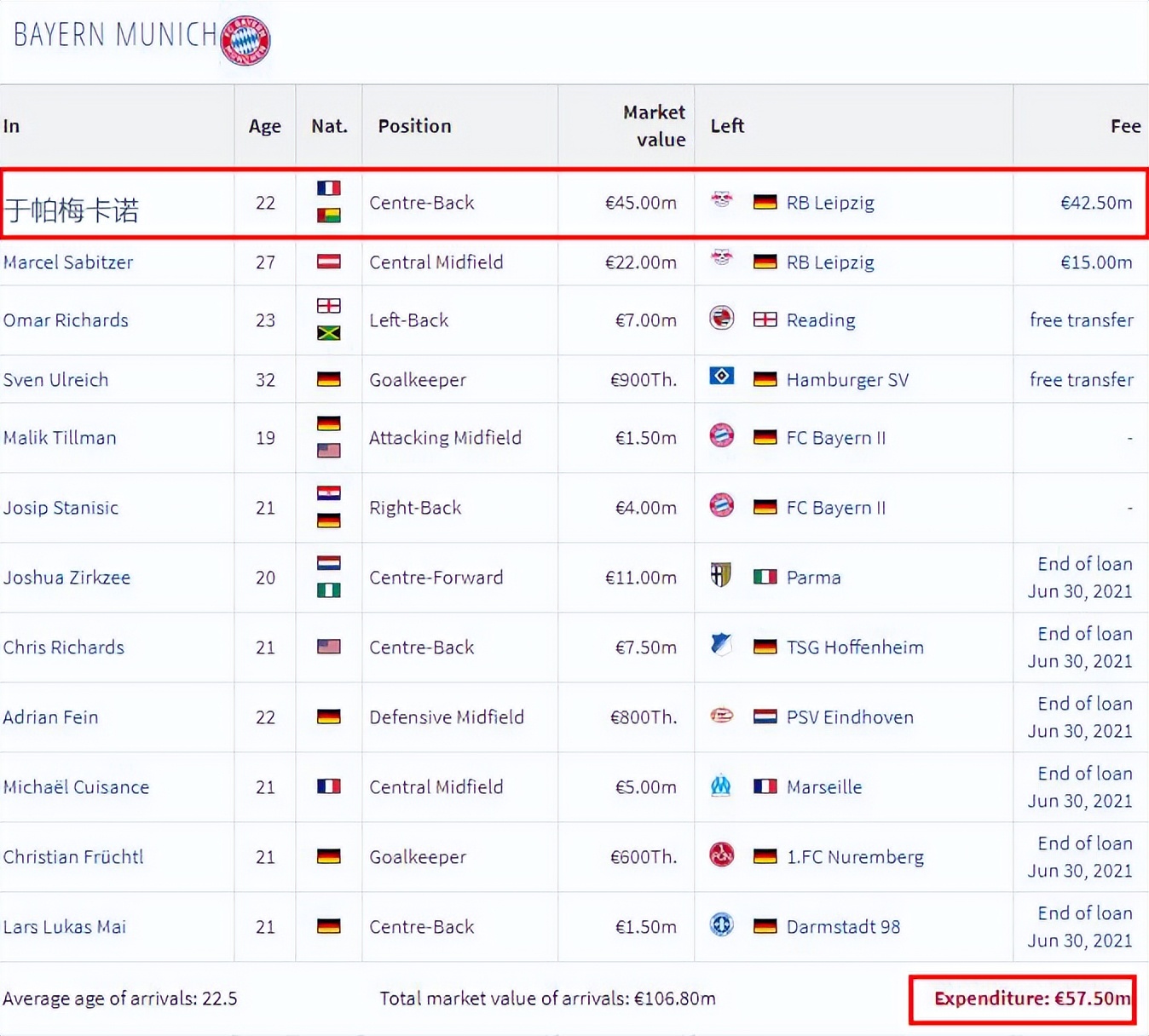Viewport: 1149px width, 1036px height.
Task: Click the Marseille club name
Action: [824, 787]
